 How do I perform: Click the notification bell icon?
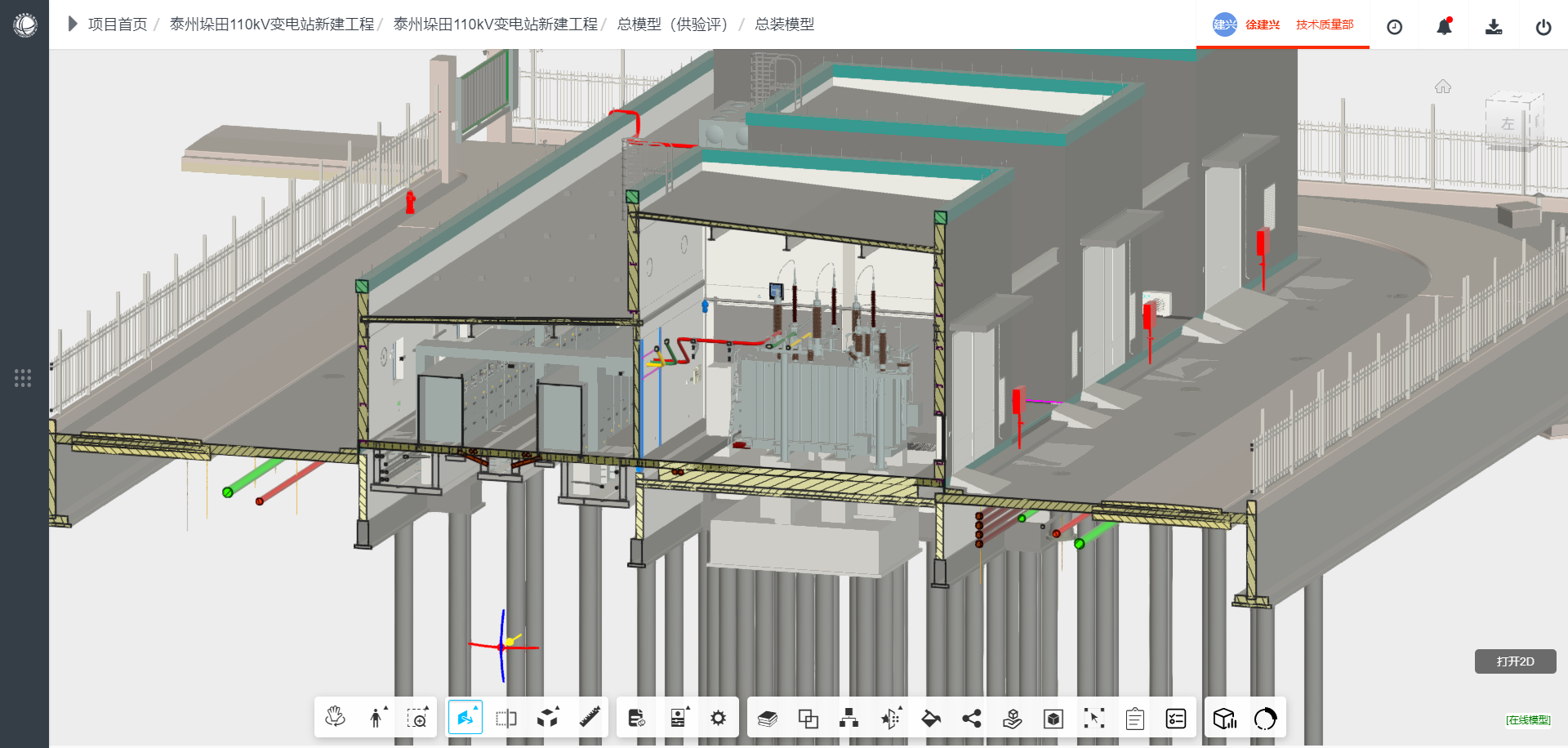(1444, 27)
